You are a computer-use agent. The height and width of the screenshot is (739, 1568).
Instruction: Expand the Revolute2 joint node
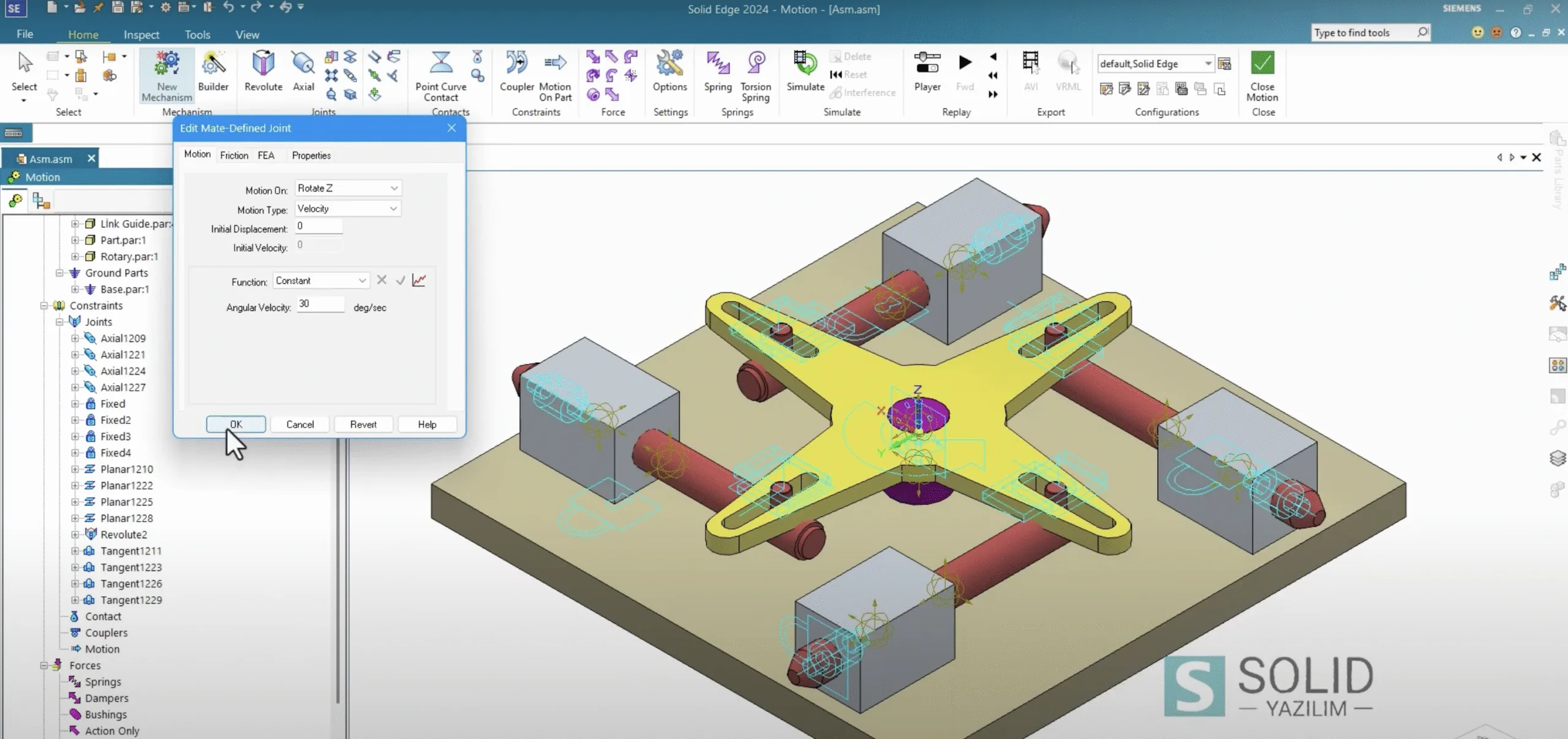pos(75,534)
